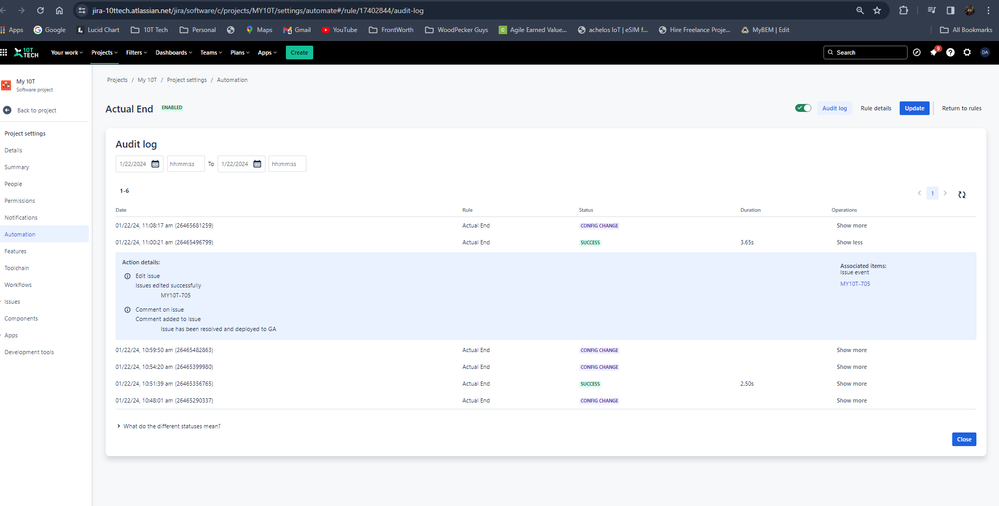Open the YouTube bookmark
The width and height of the screenshot is (999, 506).
click(x=339, y=30)
